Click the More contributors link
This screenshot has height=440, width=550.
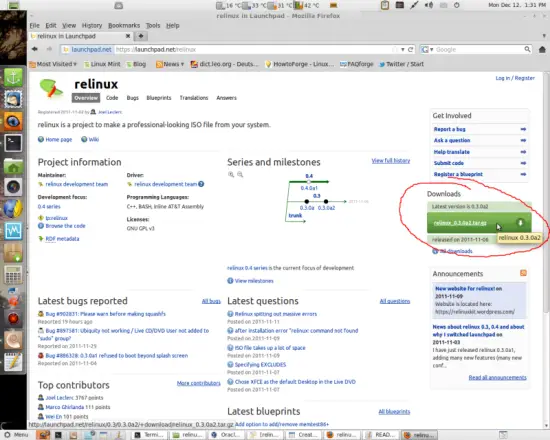click(x=199, y=383)
